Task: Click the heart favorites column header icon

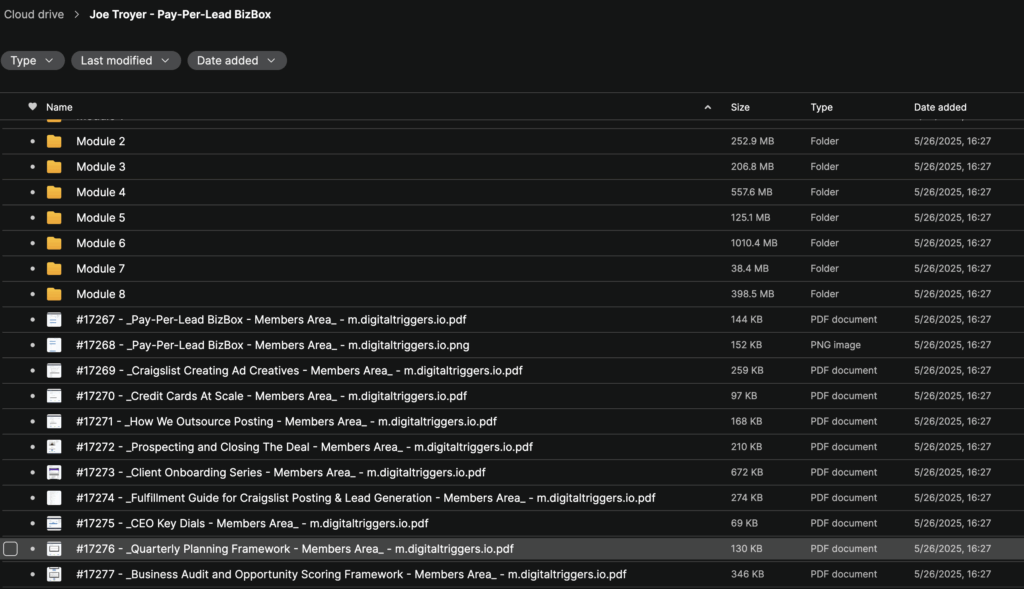Action: (32, 106)
